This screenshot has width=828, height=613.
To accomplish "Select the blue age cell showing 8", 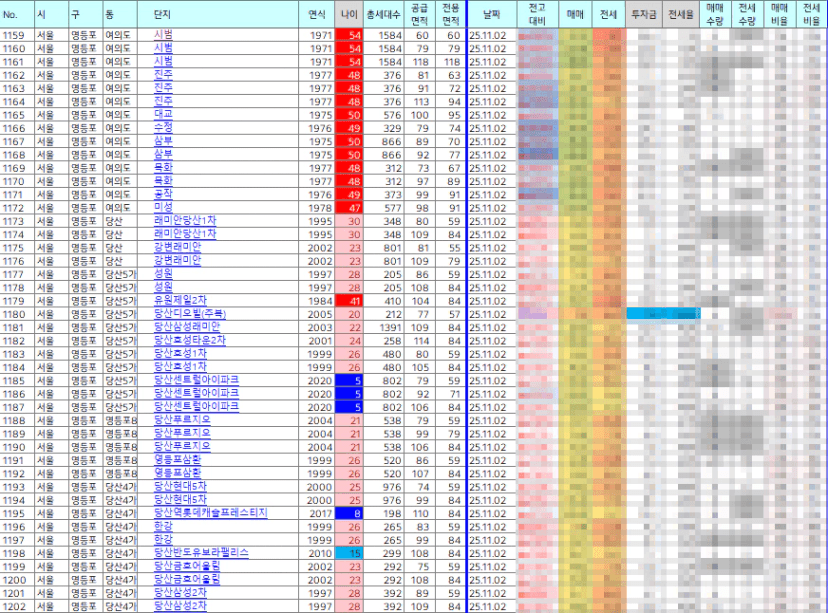I will coord(349,513).
